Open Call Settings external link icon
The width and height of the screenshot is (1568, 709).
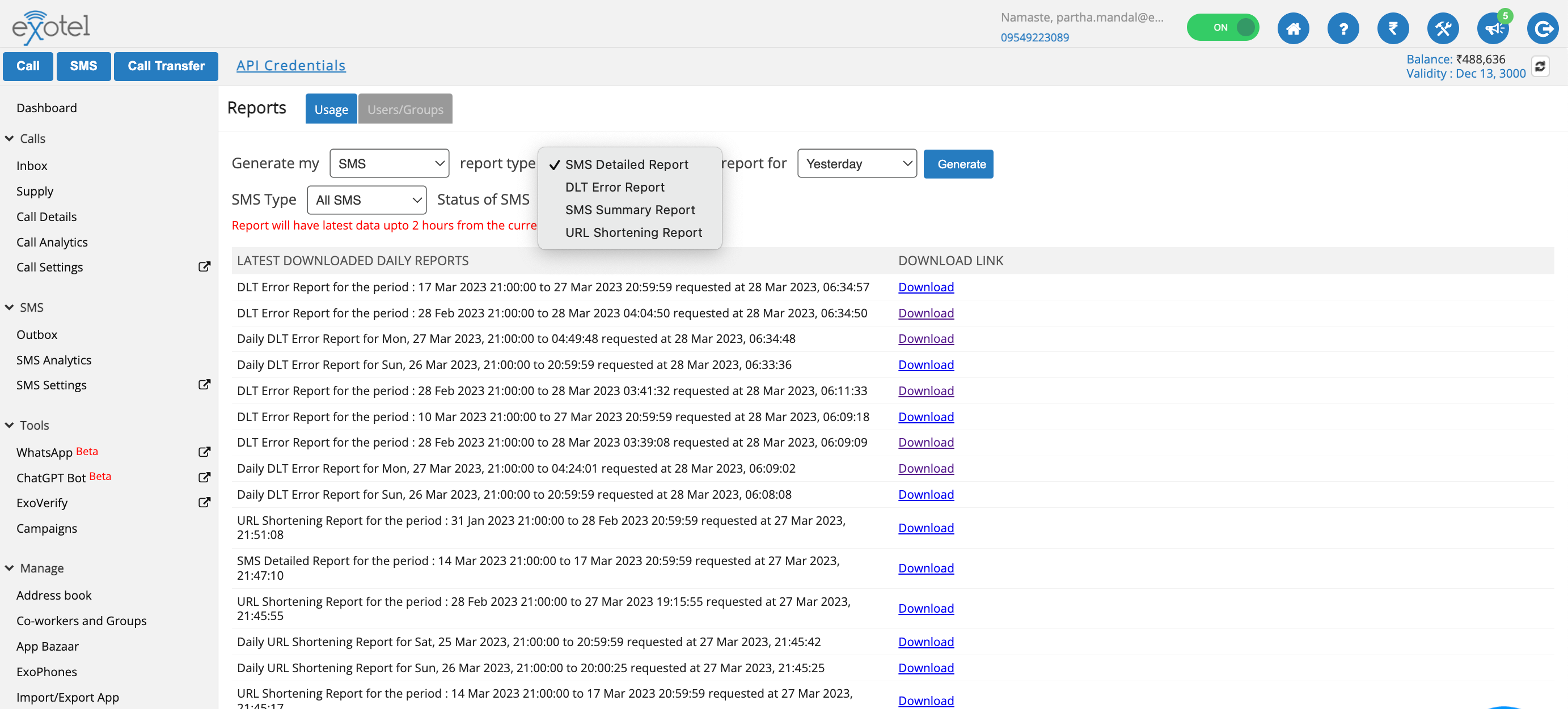(205, 266)
